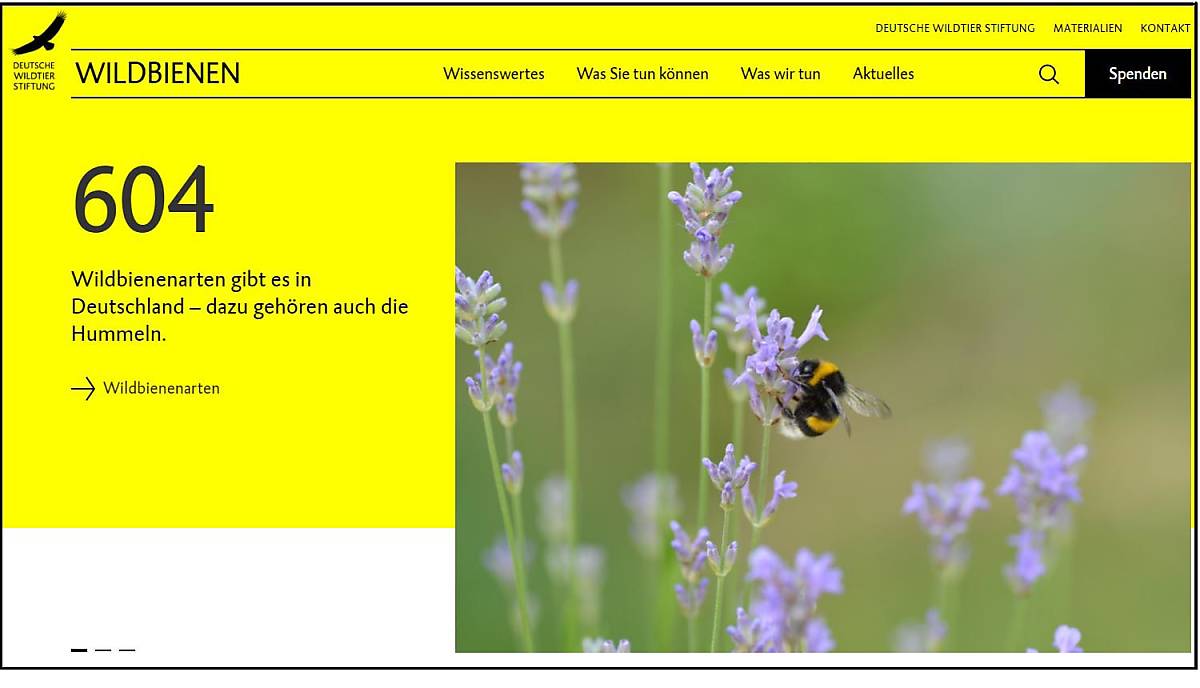Open the search magnifier icon
The image size is (1200, 688).
pyautogui.click(x=1049, y=74)
